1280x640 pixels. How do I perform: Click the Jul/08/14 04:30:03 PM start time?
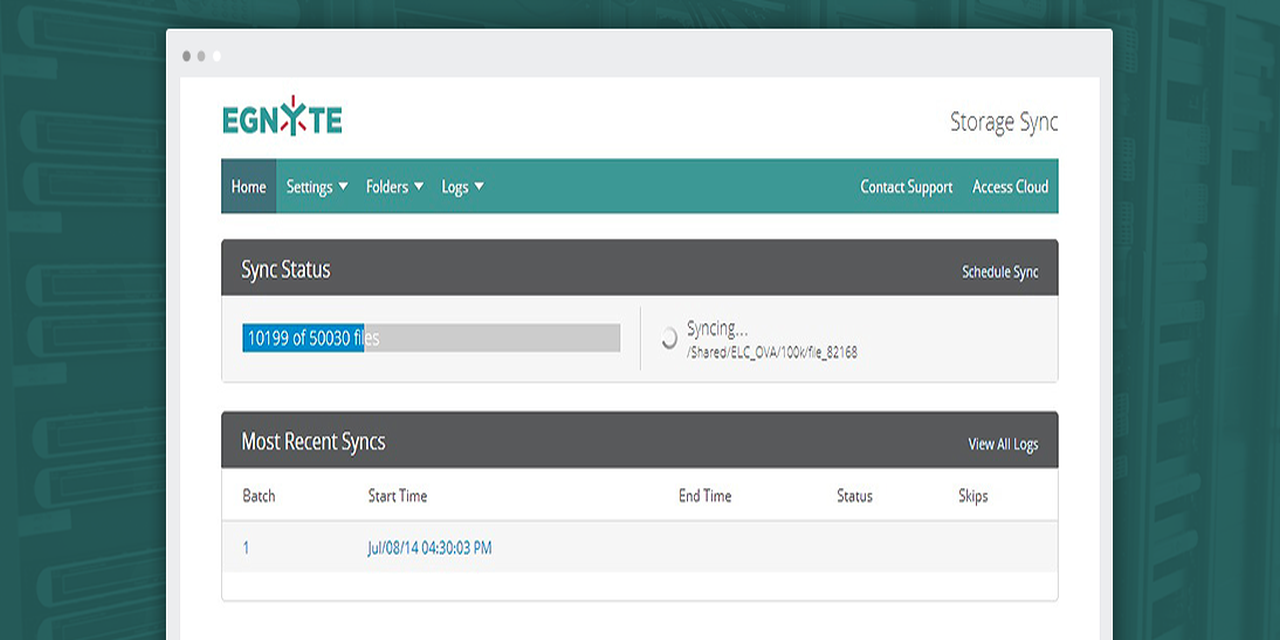tap(430, 548)
